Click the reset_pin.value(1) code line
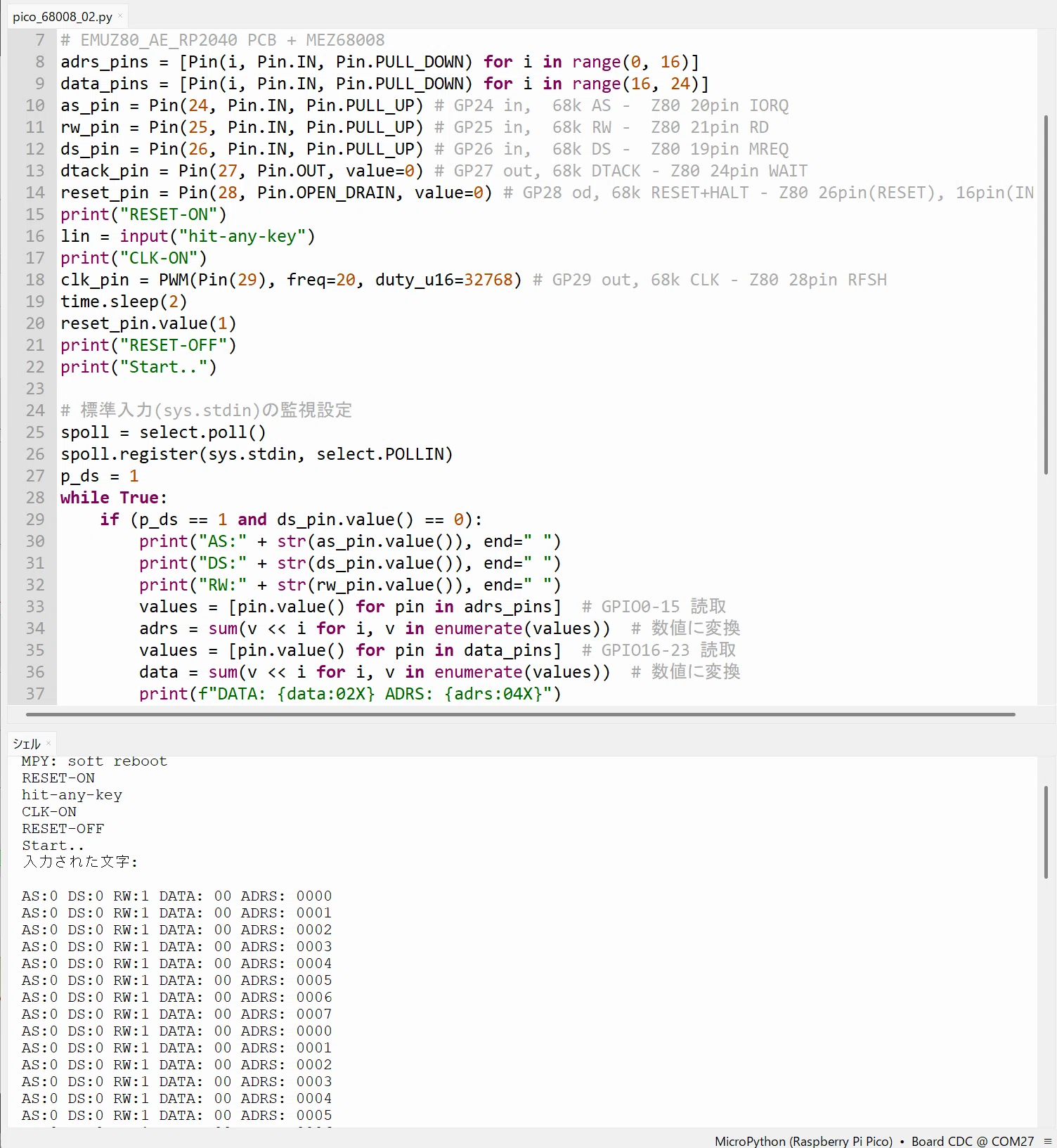 148,323
